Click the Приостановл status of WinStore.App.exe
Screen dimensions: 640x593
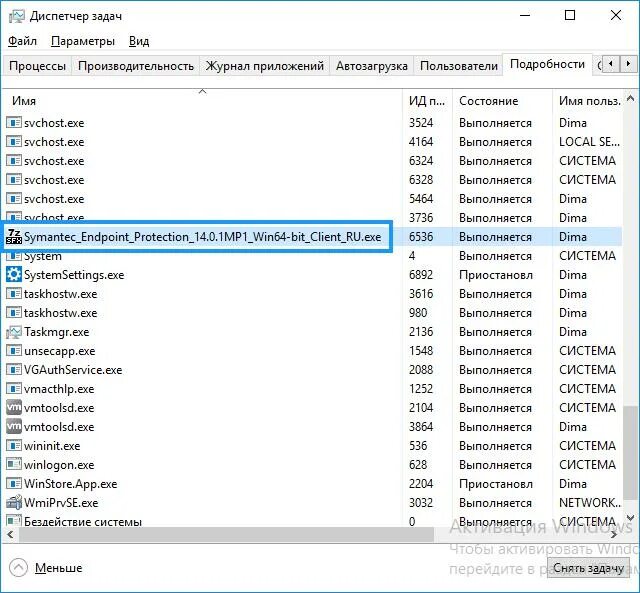[x=496, y=484]
